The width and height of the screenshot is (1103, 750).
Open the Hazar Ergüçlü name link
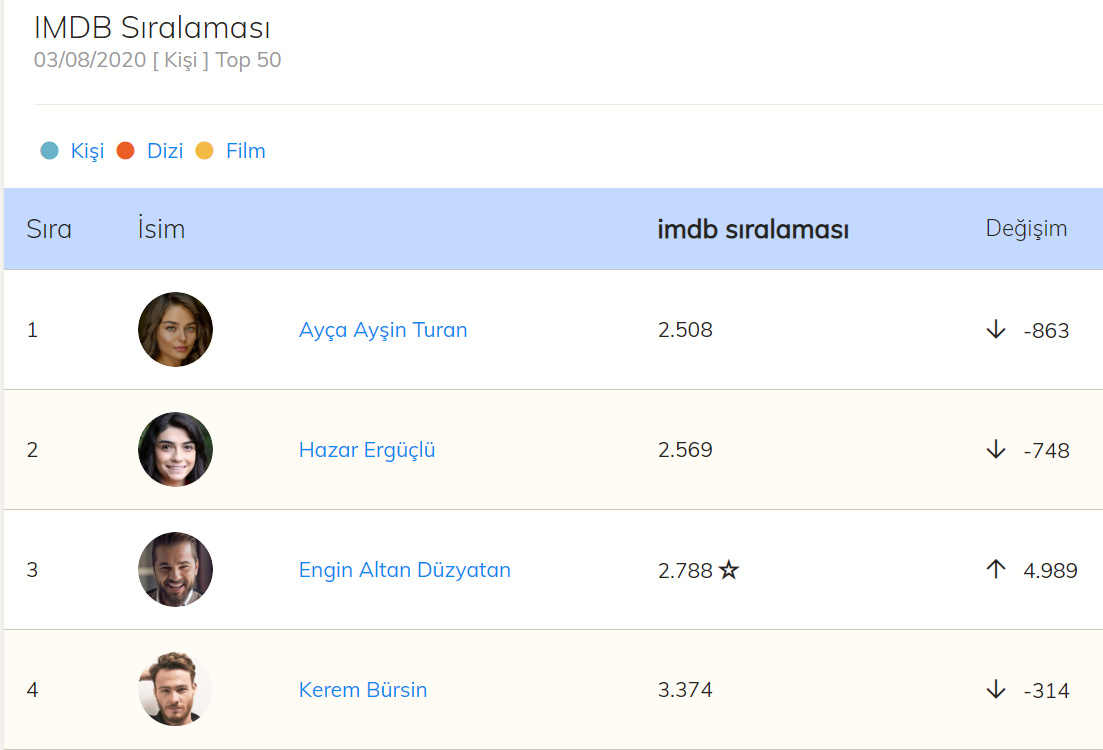pos(367,450)
